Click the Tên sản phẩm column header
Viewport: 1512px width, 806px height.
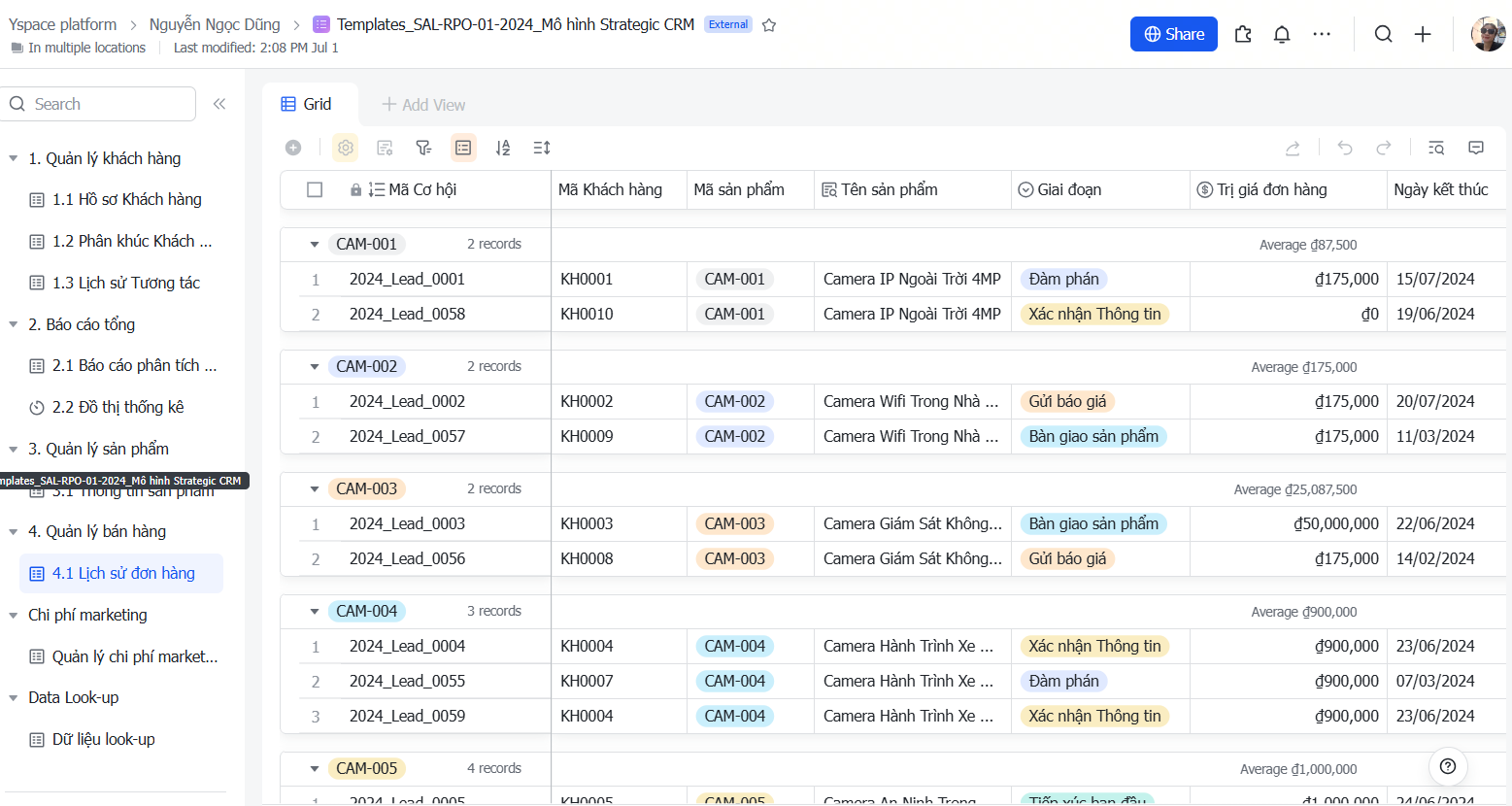click(913, 189)
